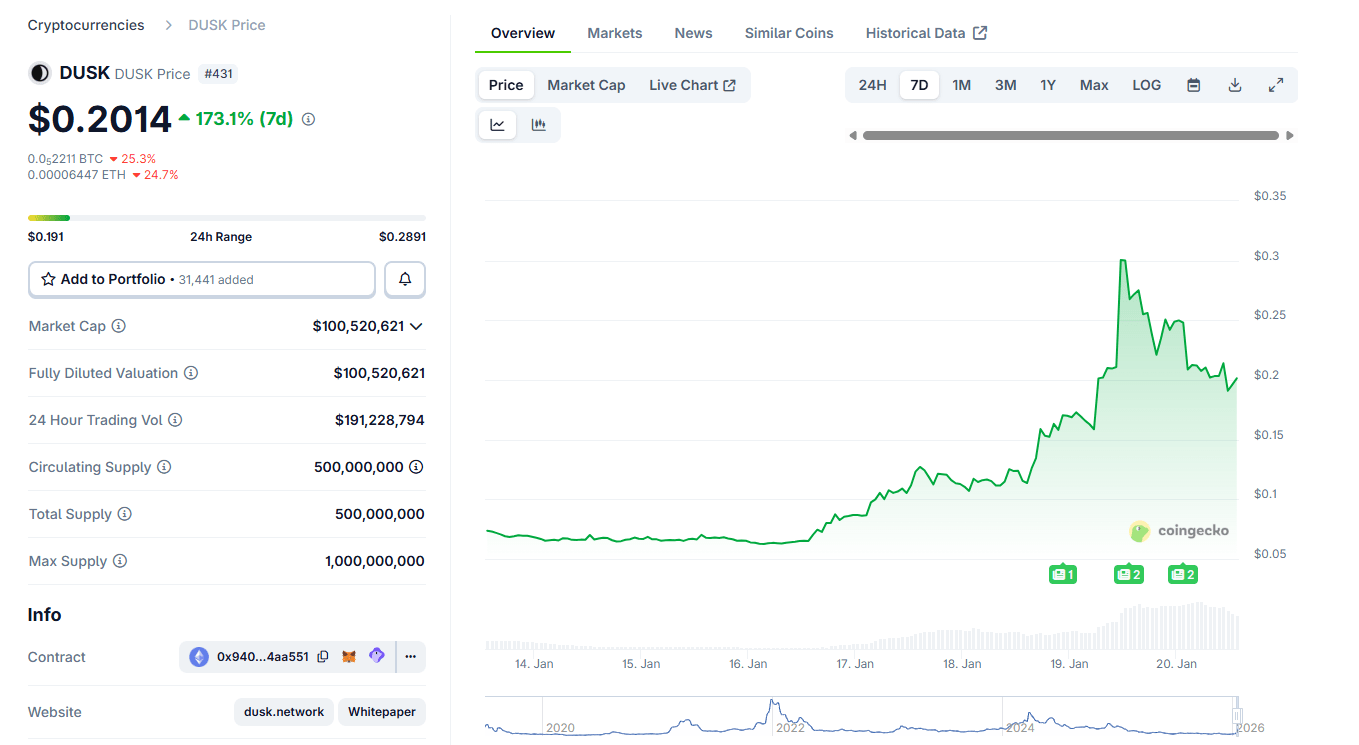The width and height of the screenshot is (1359, 745).
Task: Click the MetaMask fox icon
Action: [349, 657]
